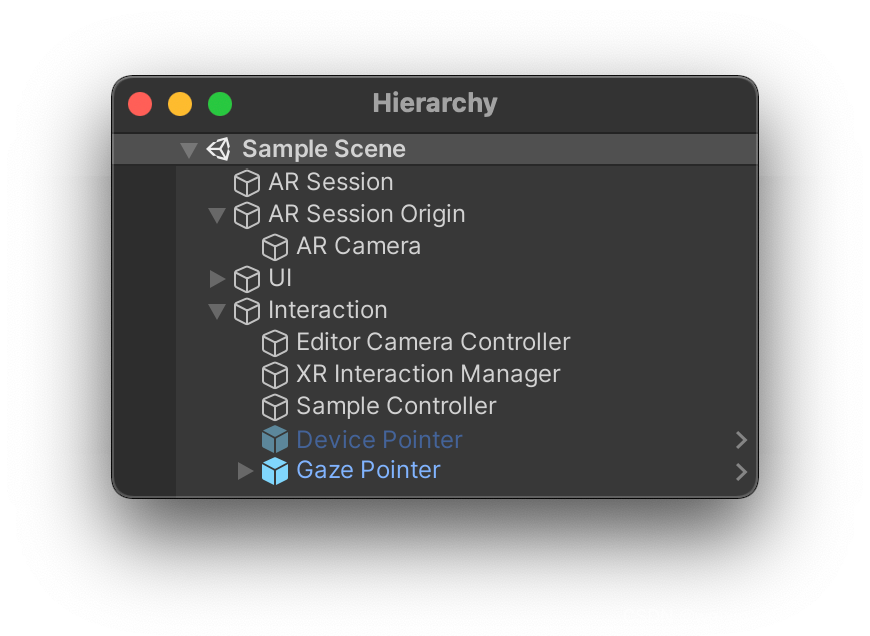Expand the UI node arrow
This screenshot has height=636, width=870.
(x=217, y=279)
